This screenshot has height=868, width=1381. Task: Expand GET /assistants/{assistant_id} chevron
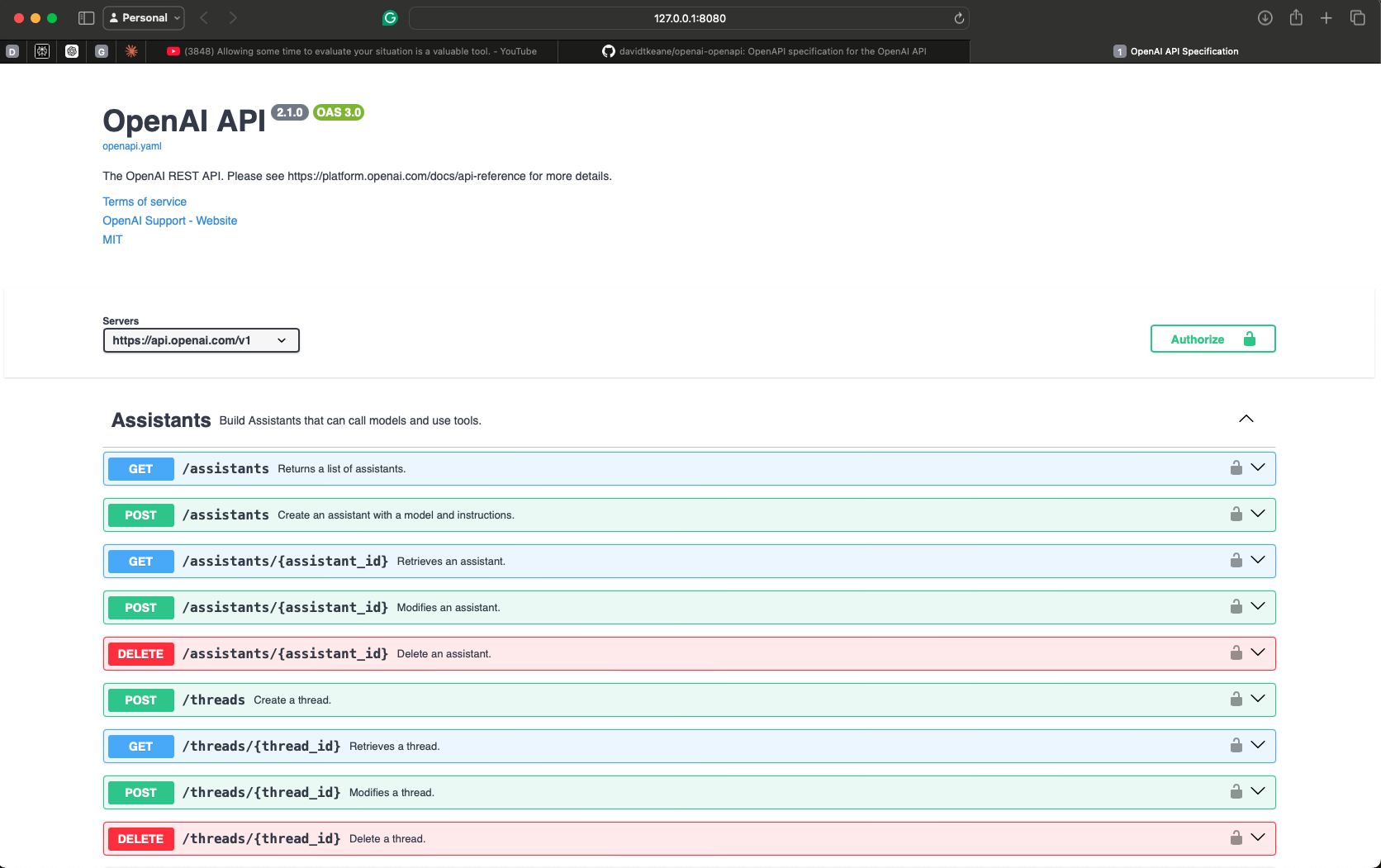(x=1258, y=560)
